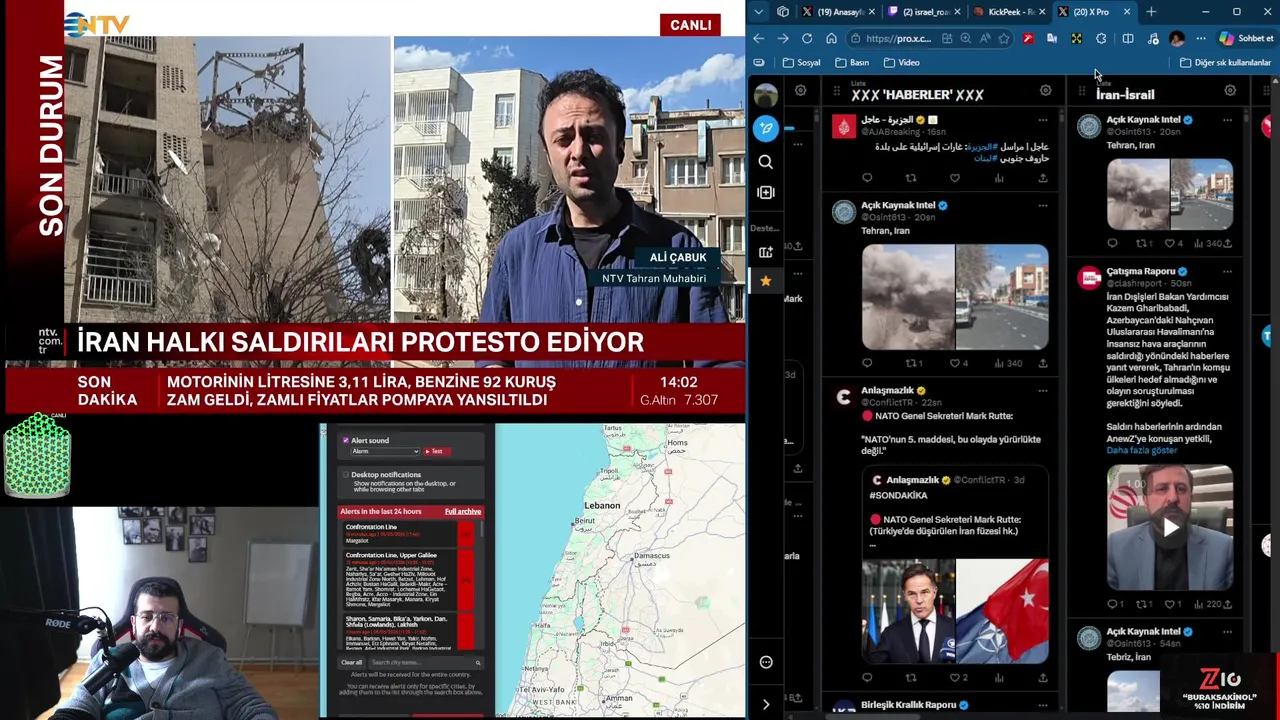
Task: Retweet Açık Kaynak Intel Tehran post in HABERLER
Action: coord(911,363)
